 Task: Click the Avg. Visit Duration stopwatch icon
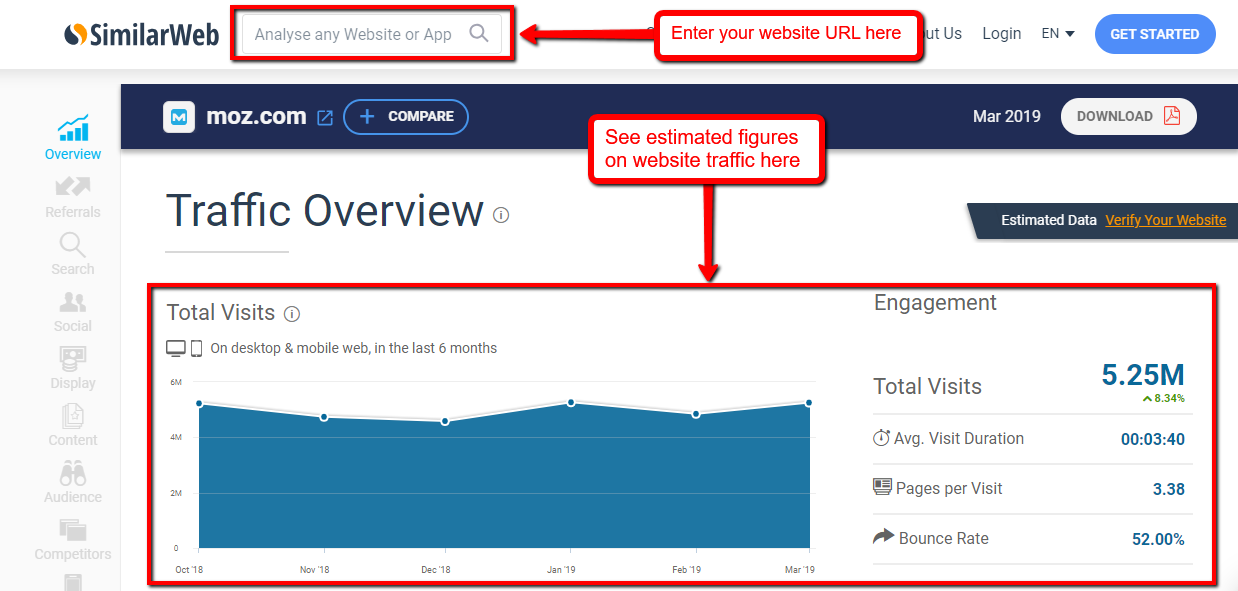pyautogui.click(x=881, y=438)
